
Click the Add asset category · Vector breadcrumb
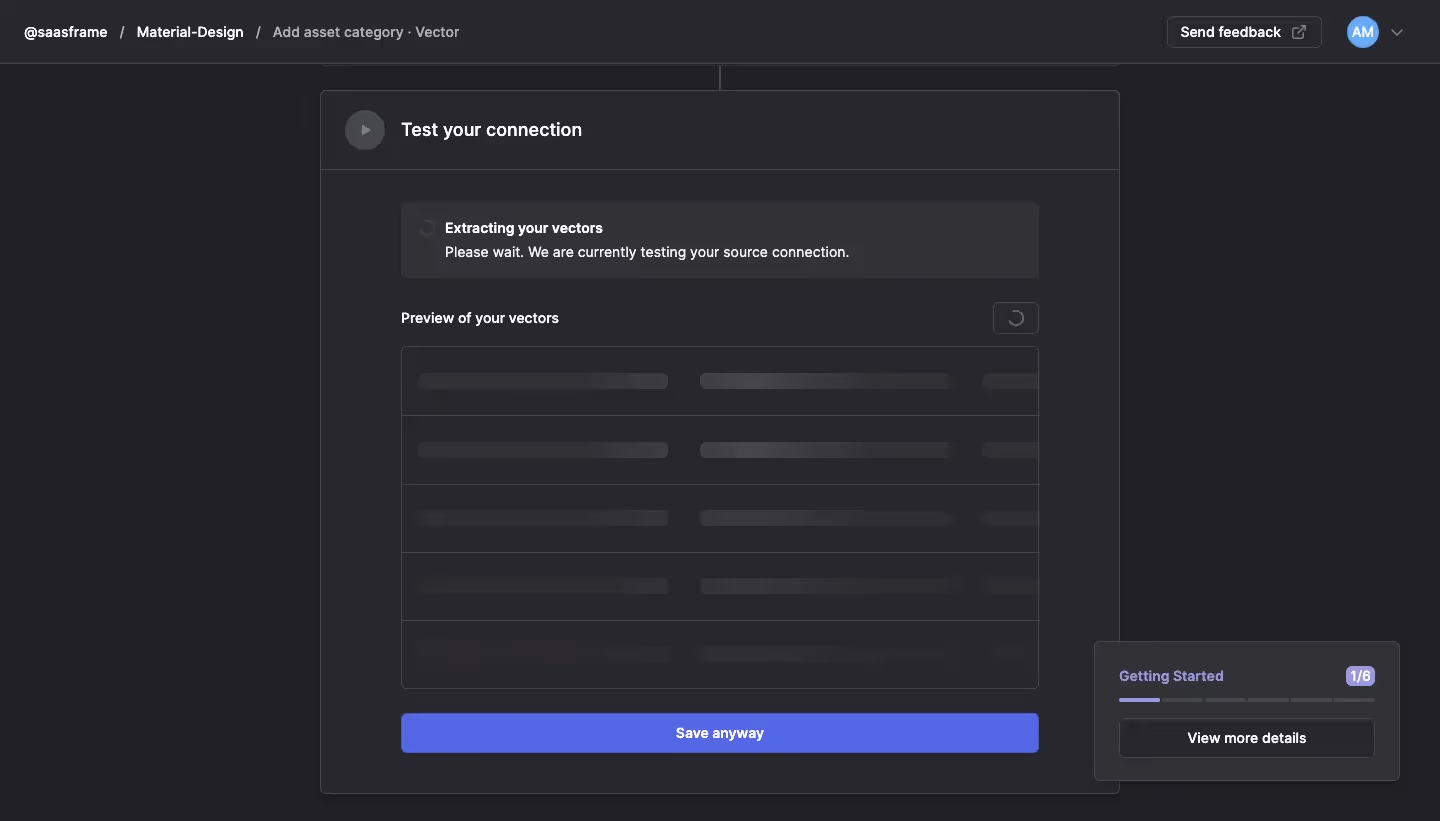pyautogui.click(x=365, y=32)
